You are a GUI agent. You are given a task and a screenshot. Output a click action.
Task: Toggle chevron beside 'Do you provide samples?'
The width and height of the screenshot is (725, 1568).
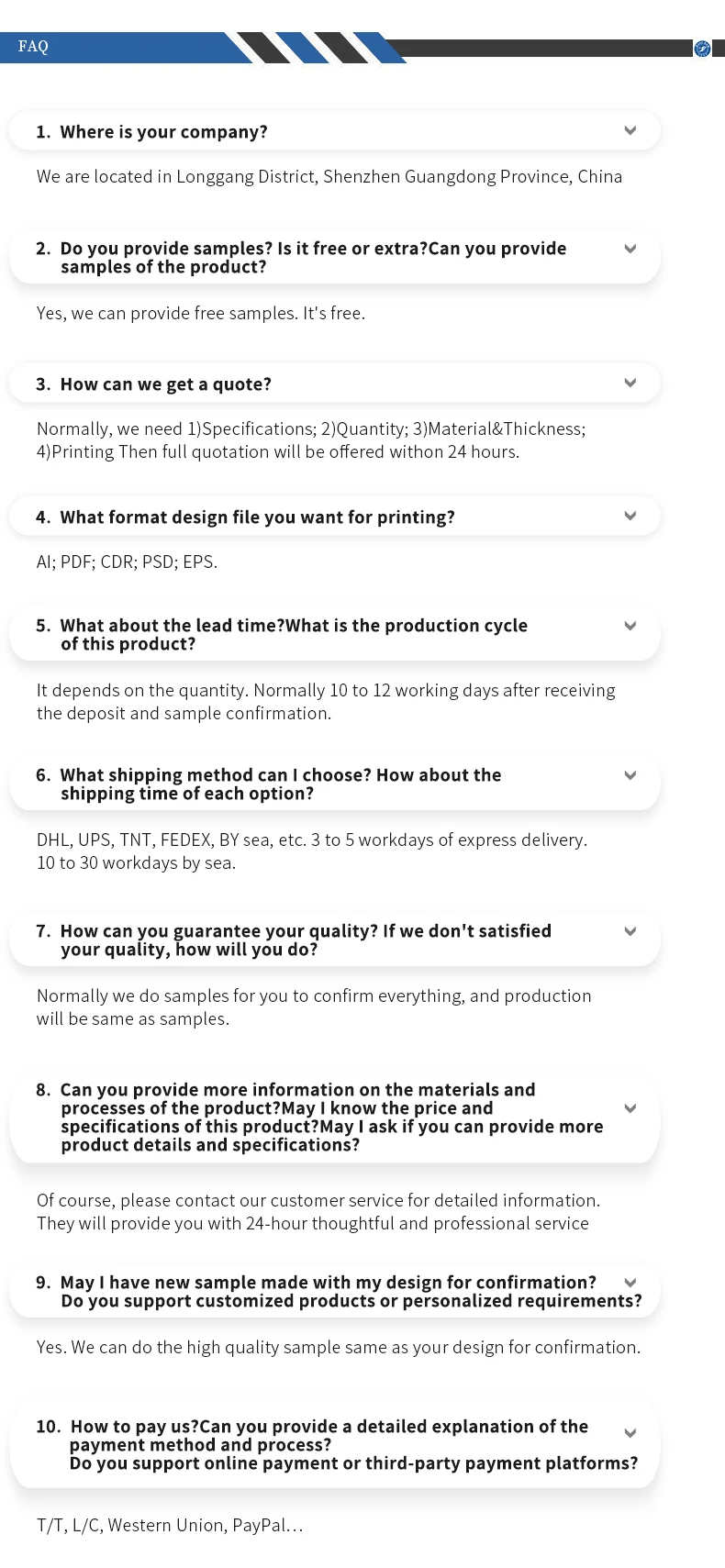[630, 249]
